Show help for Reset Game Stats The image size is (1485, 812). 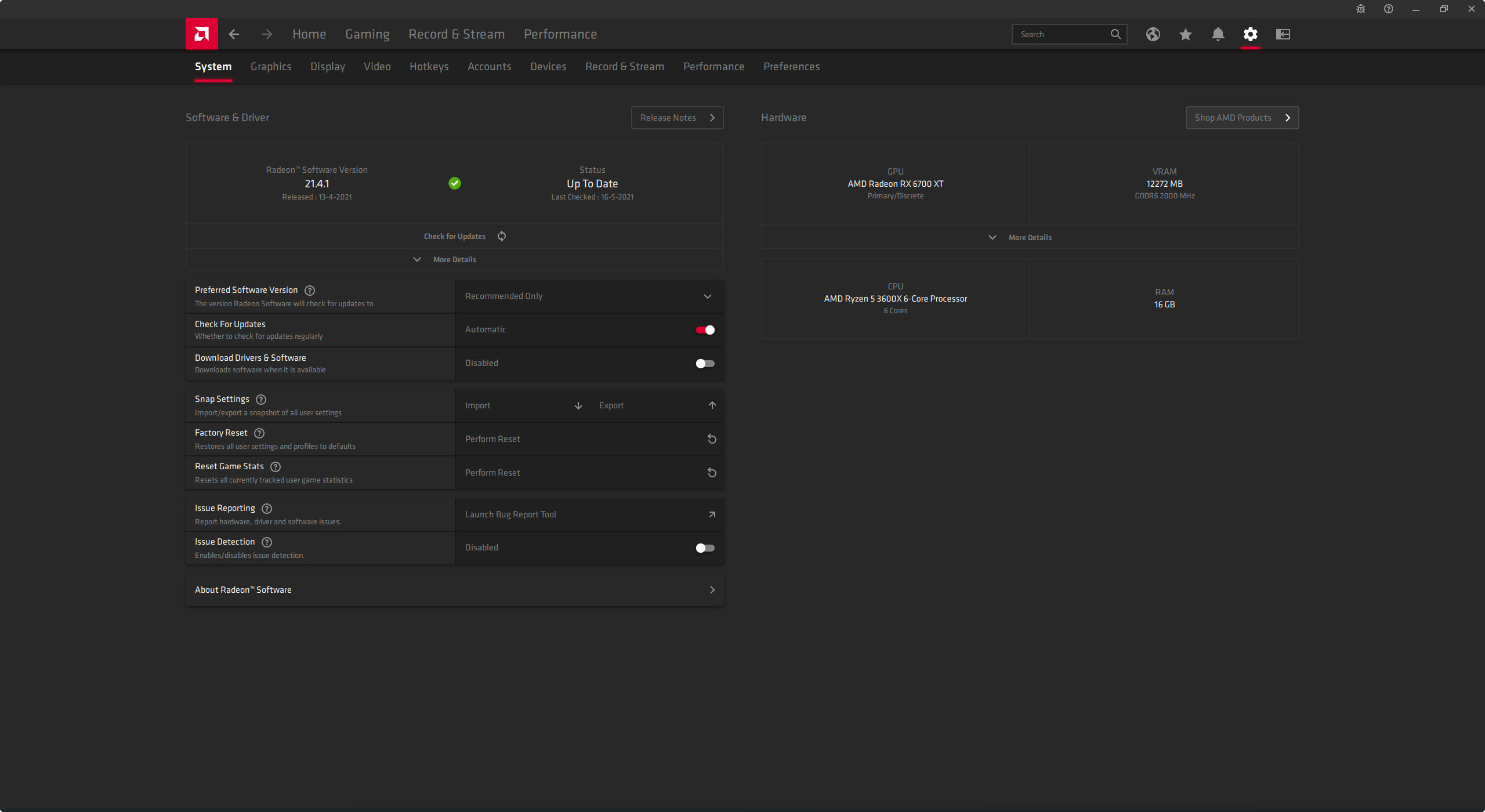click(276, 467)
